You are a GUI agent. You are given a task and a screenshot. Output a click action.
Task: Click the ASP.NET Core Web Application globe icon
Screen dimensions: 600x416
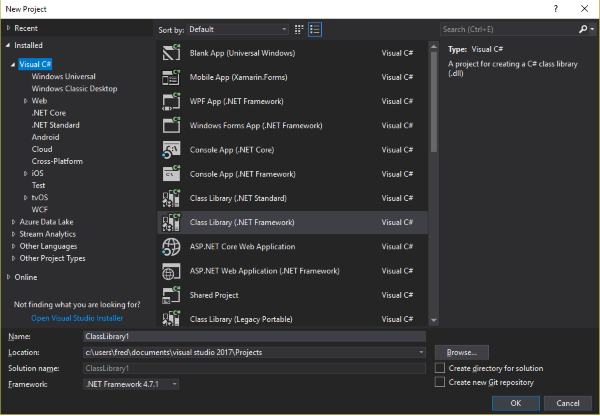coord(171,246)
